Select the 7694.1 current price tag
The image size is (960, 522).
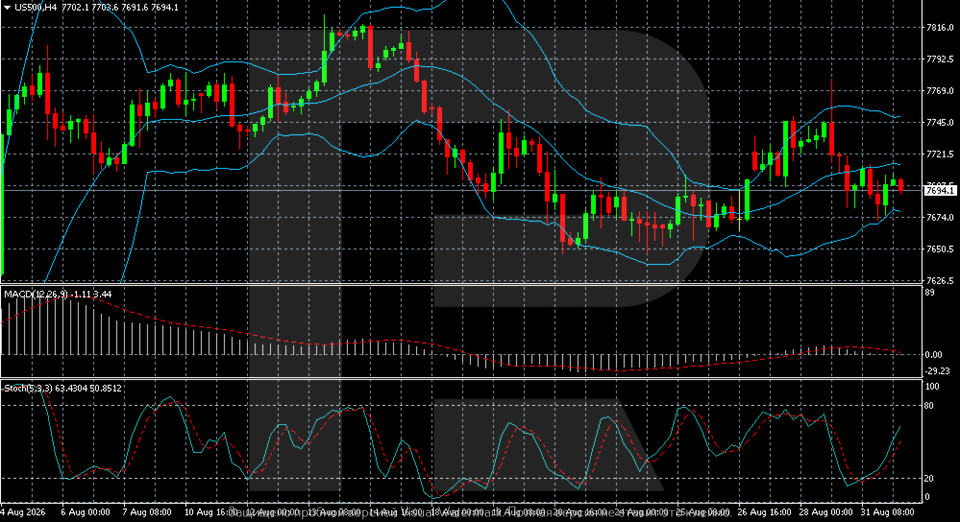(x=940, y=191)
